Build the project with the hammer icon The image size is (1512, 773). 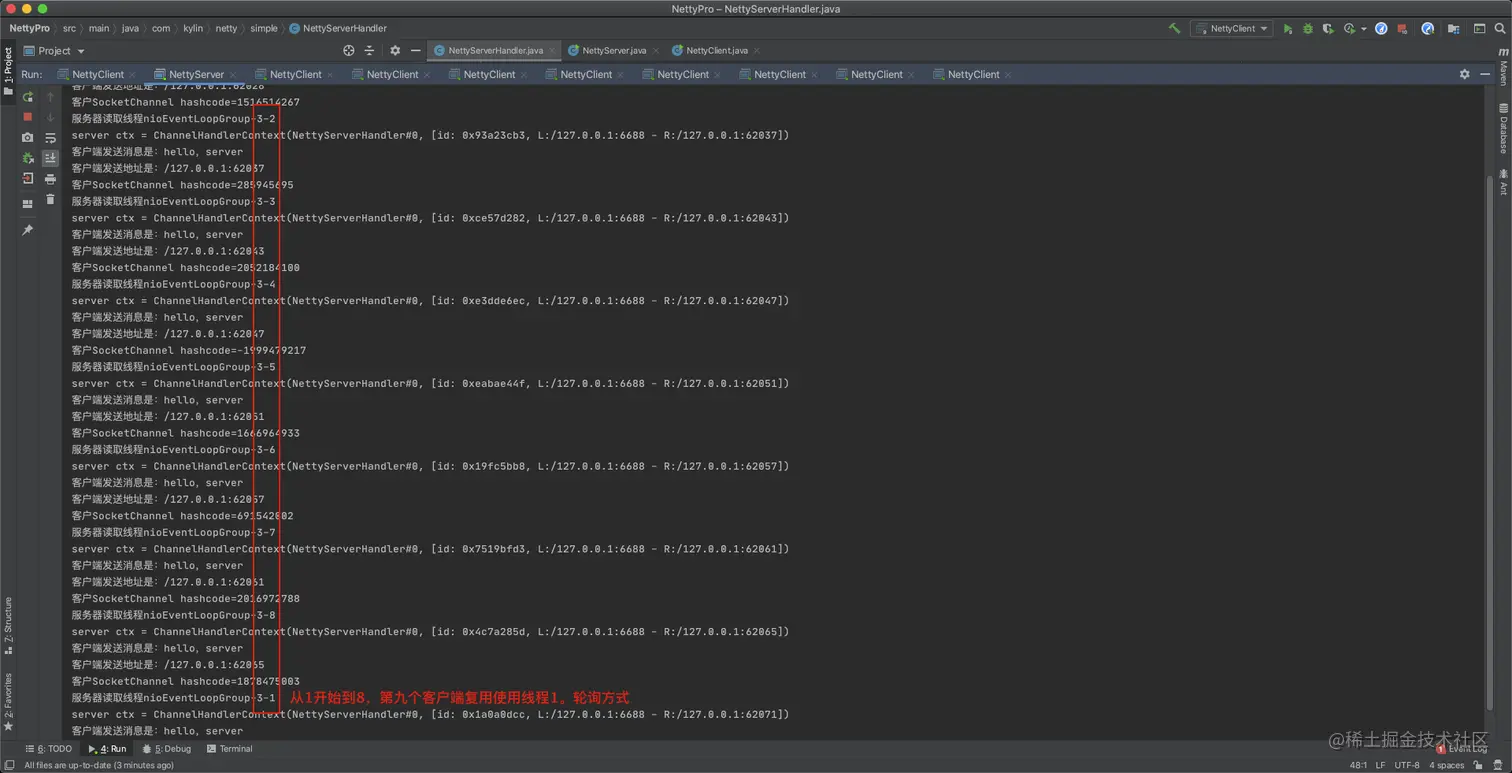pyautogui.click(x=1174, y=29)
